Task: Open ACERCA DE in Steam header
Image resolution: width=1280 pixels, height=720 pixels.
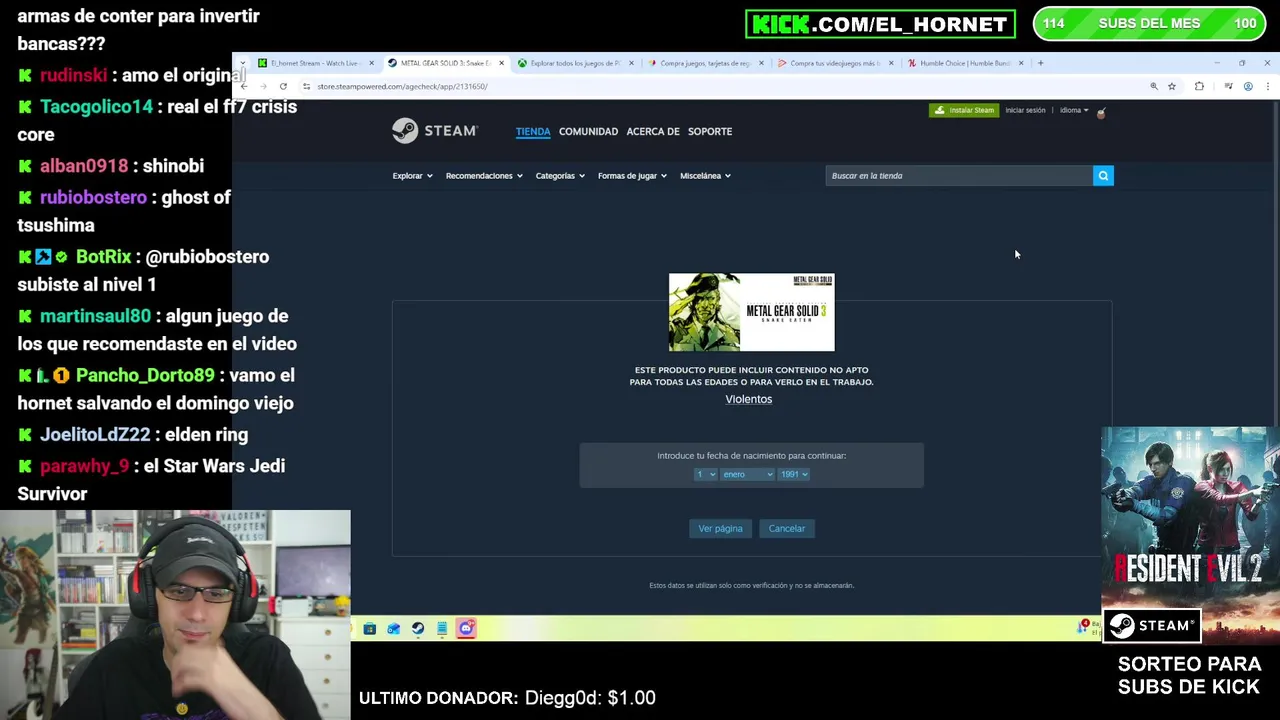Action: click(653, 131)
